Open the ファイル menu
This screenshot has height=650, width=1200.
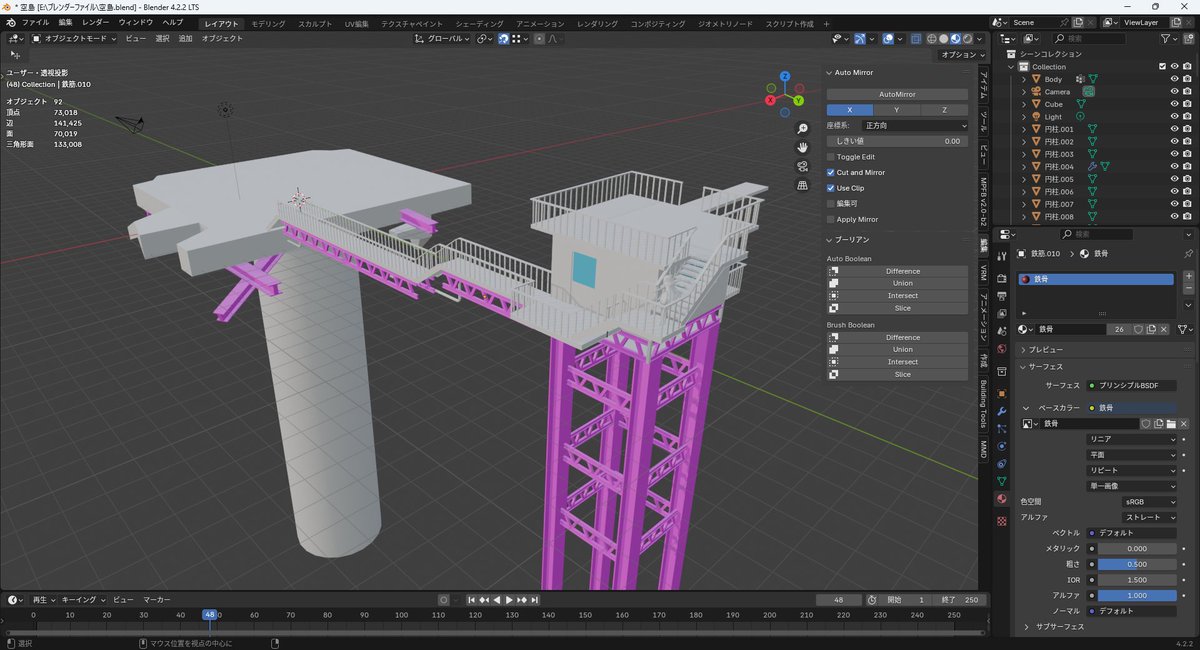35,22
